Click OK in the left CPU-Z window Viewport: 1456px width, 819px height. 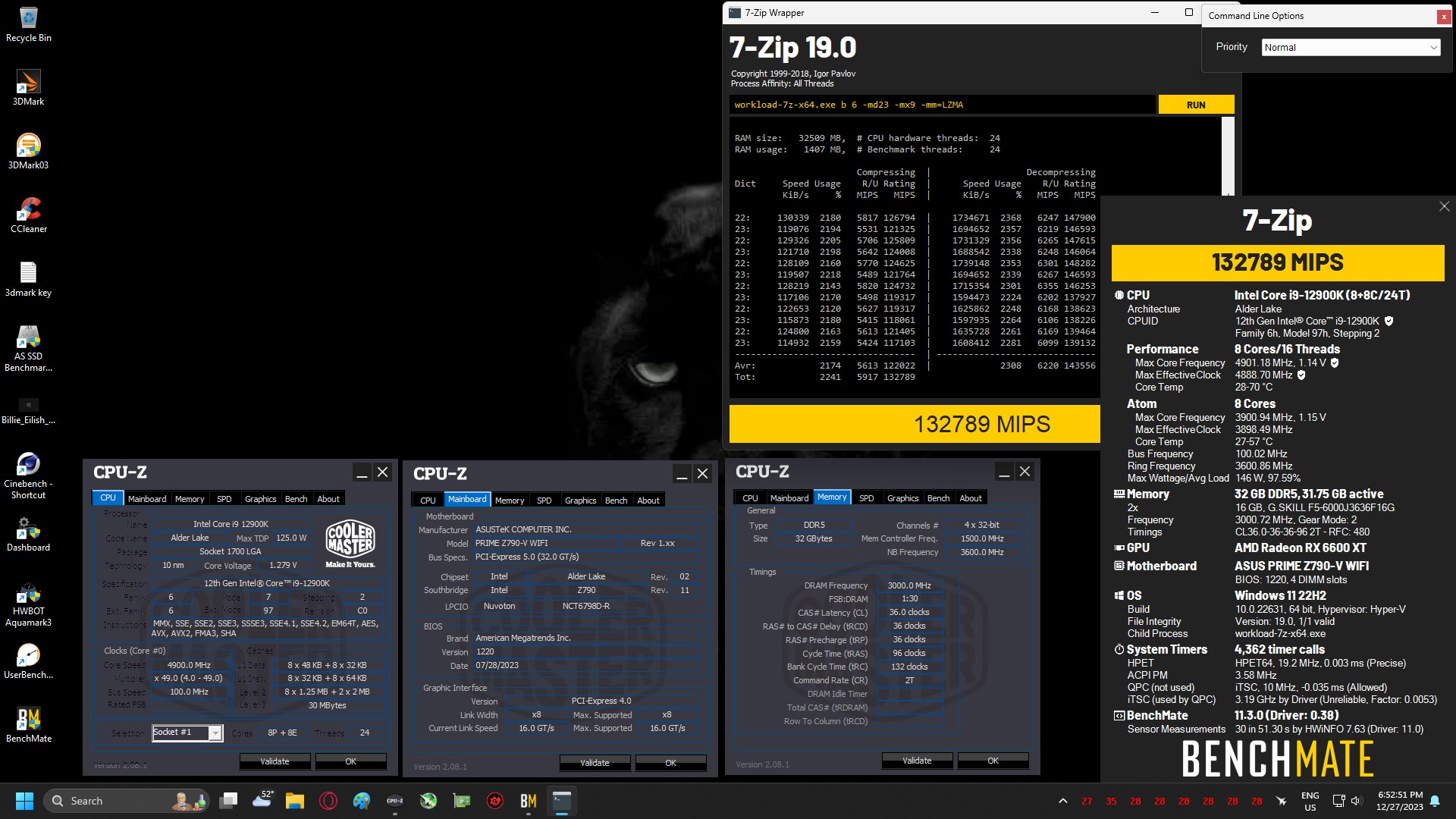[x=350, y=761]
